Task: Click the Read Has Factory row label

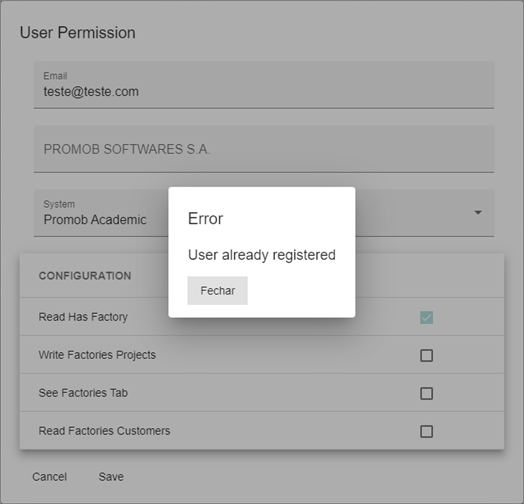Action: point(83,317)
